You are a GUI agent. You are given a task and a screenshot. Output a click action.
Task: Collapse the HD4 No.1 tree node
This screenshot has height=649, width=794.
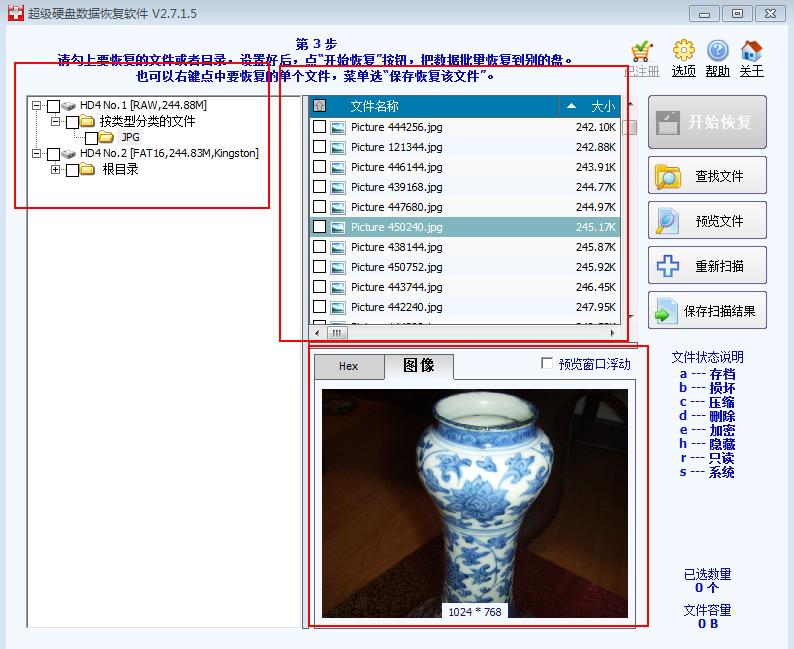pyautogui.click(x=36, y=105)
